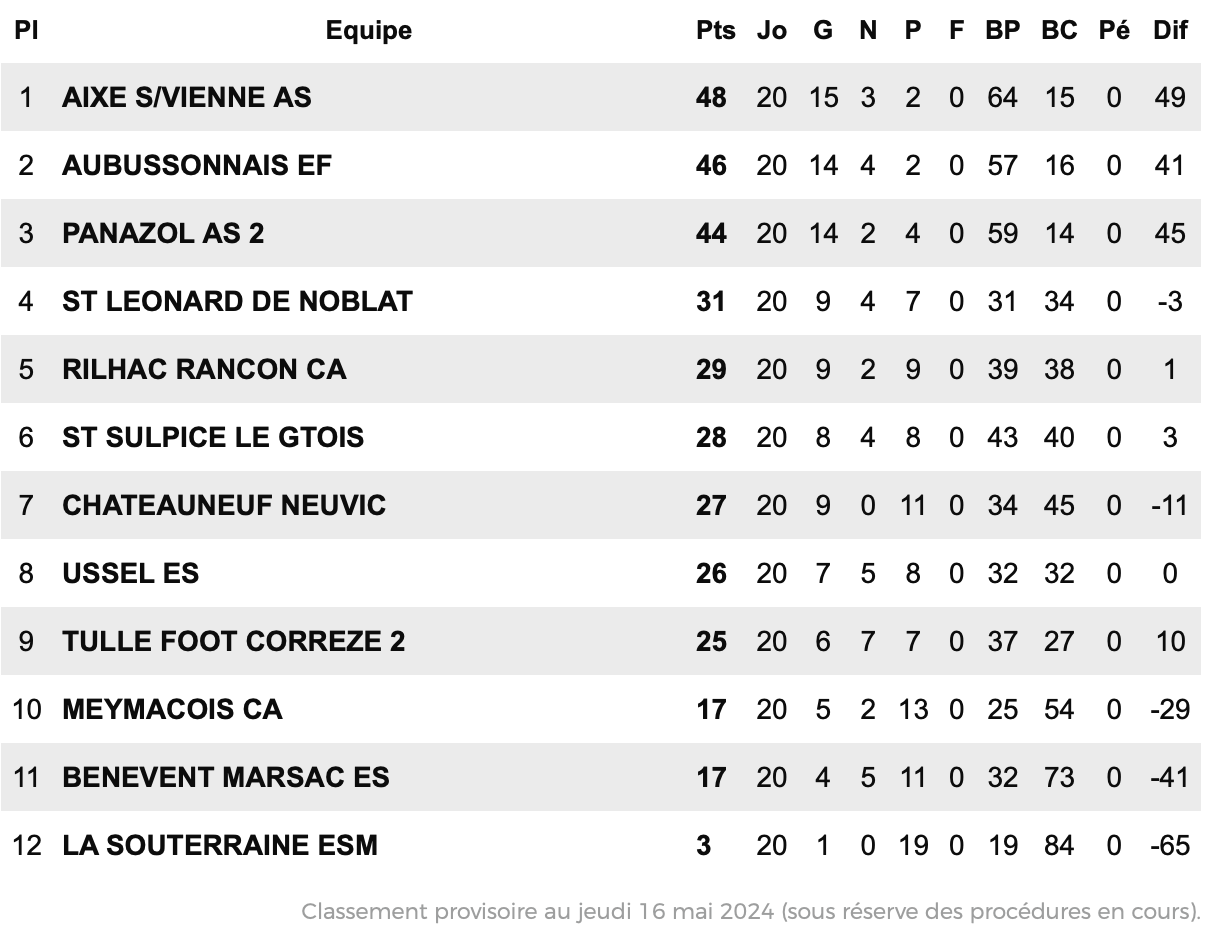Select RILHAC RANCON CA in standings
1206x938 pixels.
click(204, 369)
